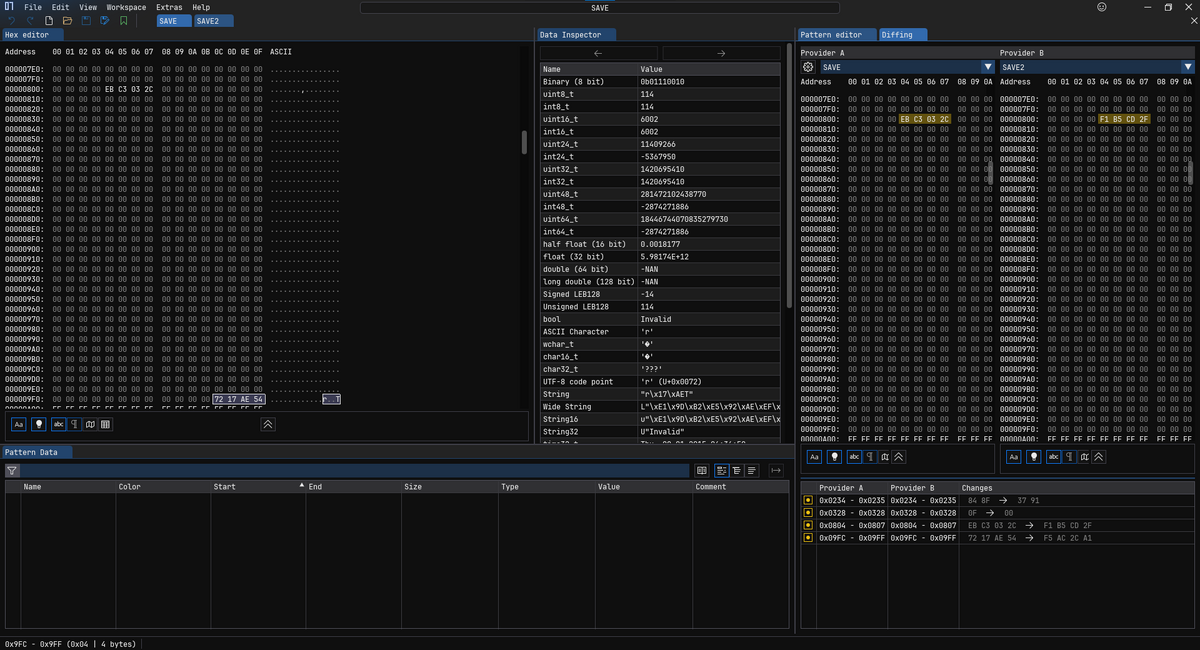Expand the Hex editor footer with double chevron
This screenshot has width=1200, height=650.
point(268,424)
